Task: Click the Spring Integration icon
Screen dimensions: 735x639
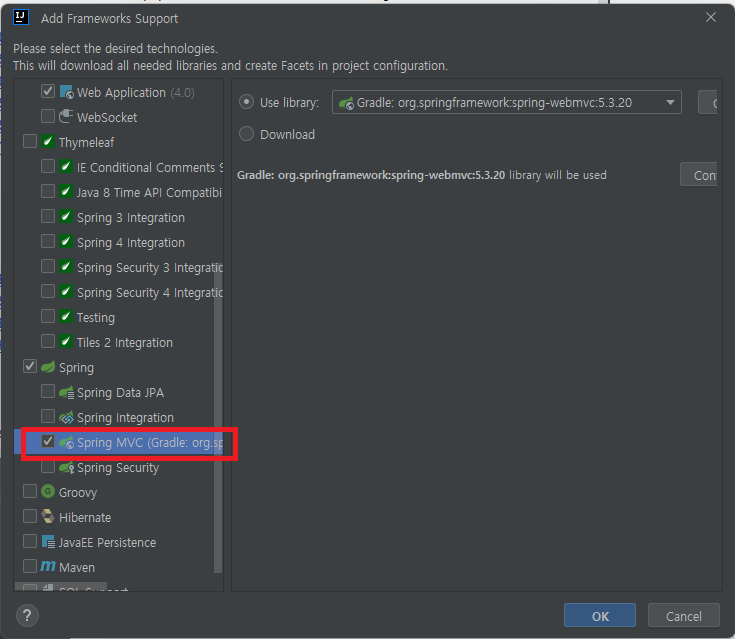Action: coord(67,417)
